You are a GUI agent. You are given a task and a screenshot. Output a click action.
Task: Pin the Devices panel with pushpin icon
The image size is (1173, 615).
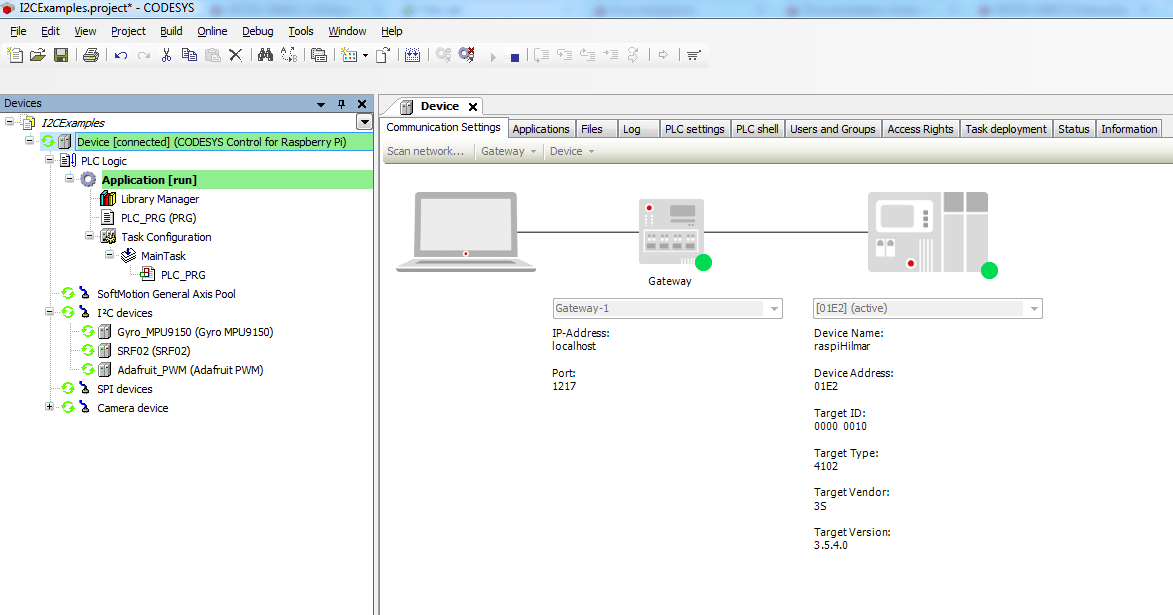point(341,104)
